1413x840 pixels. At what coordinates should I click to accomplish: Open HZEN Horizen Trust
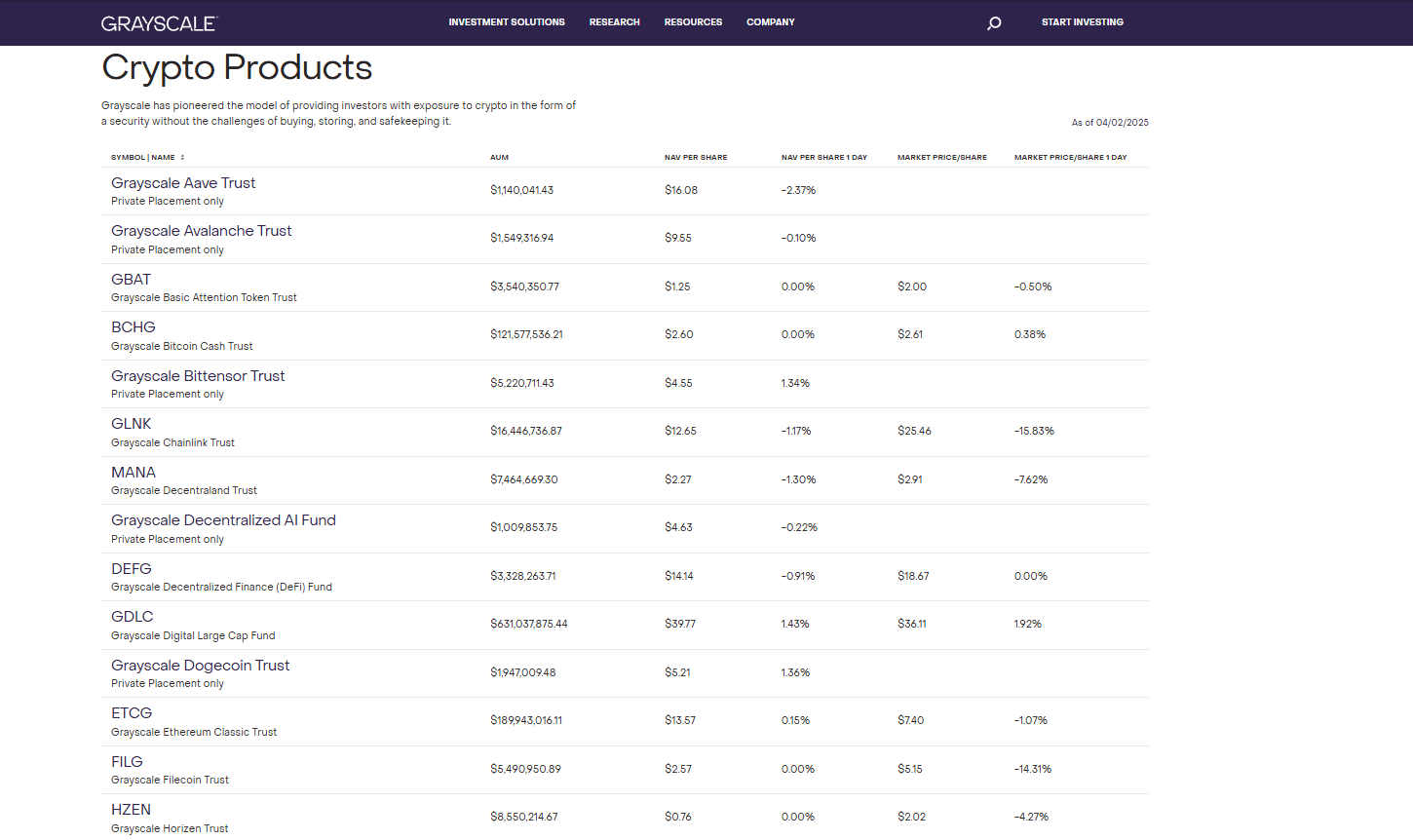click(131, 810)
